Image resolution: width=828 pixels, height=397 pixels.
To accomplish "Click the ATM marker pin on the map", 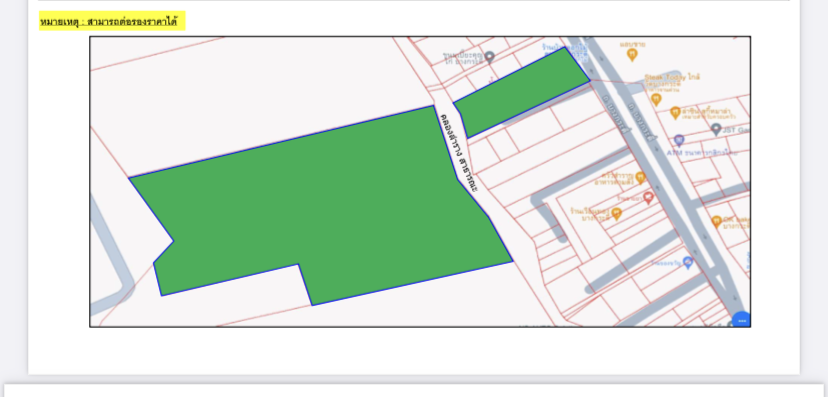I will [679, 140].
